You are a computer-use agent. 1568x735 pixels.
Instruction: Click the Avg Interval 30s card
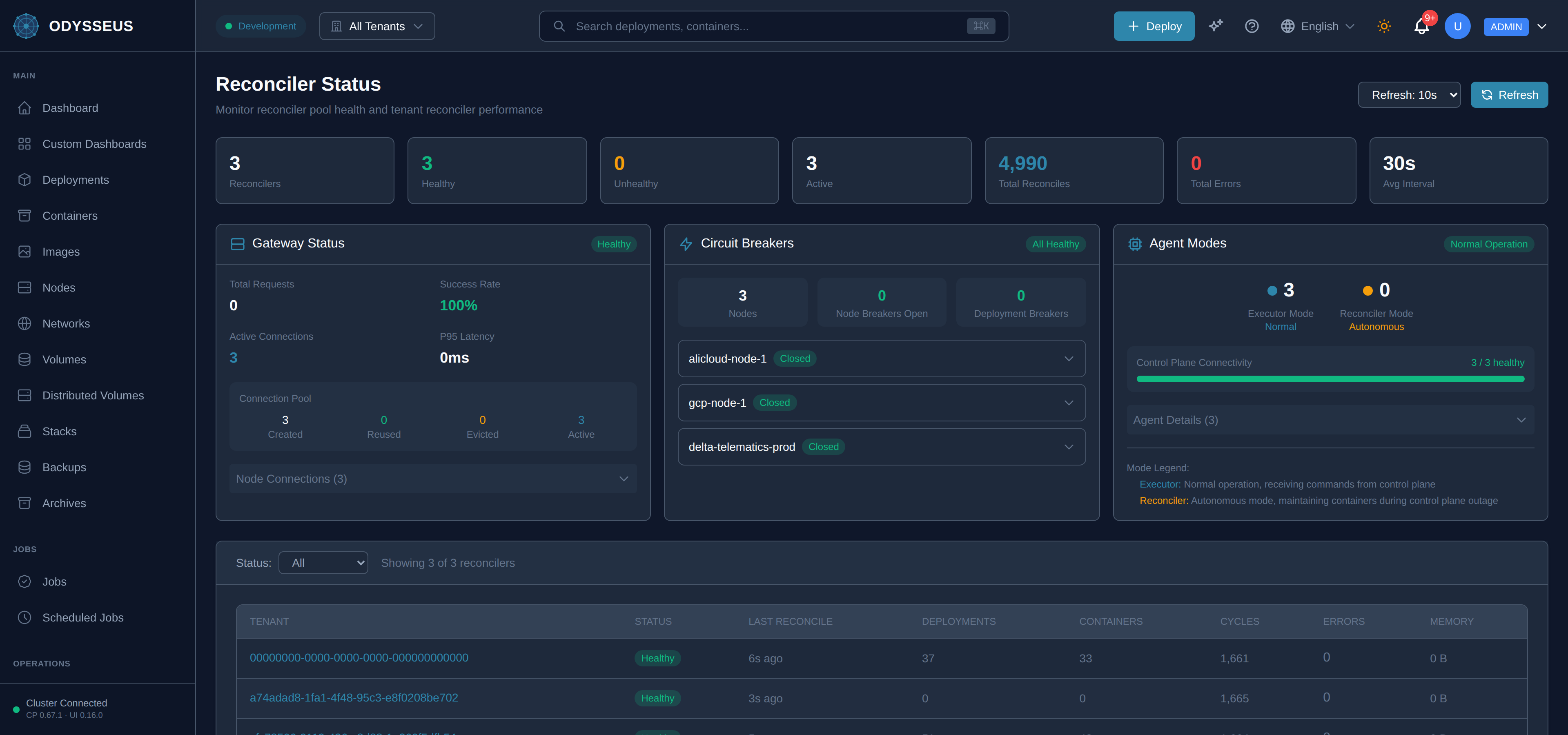click(x=1459, y=170)
